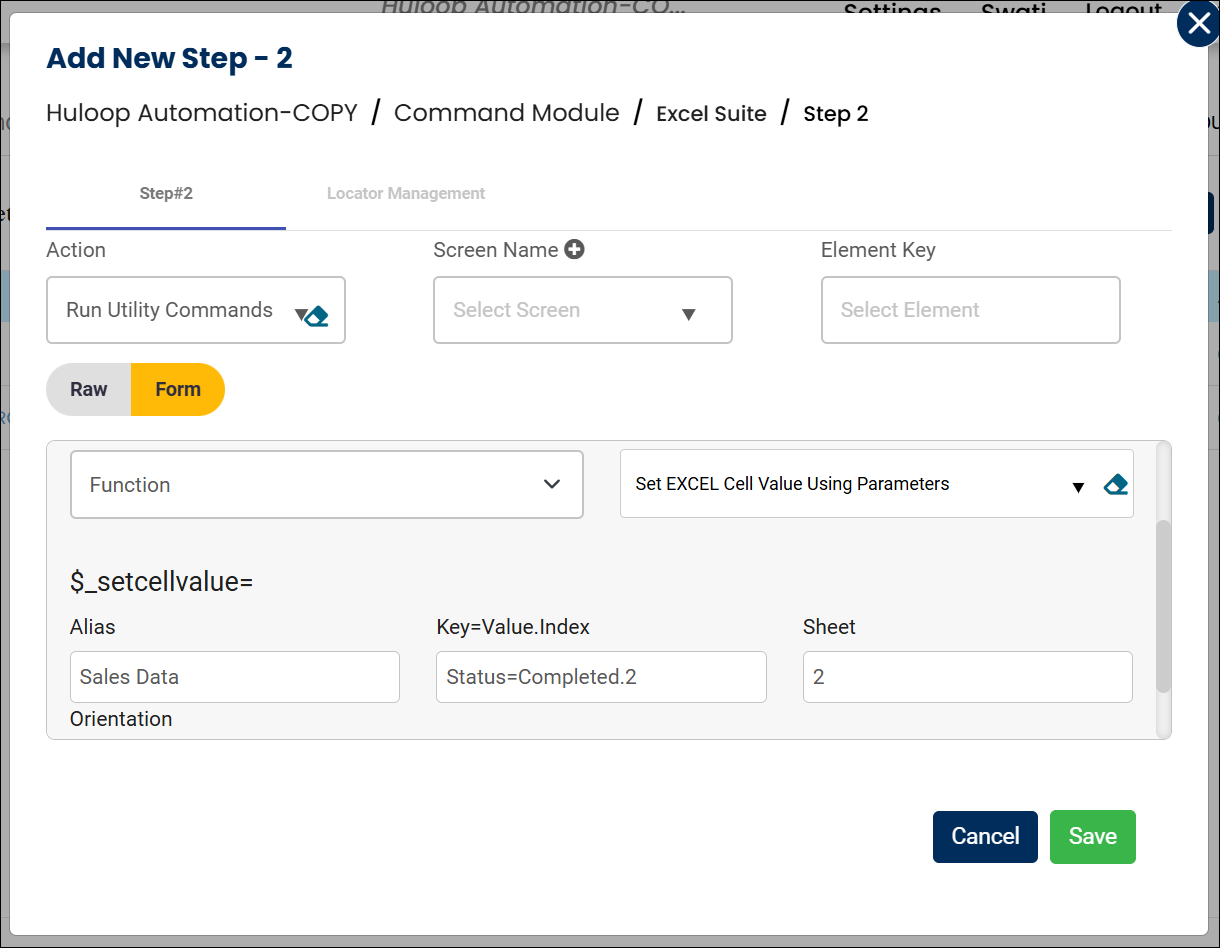This screenshot has height=948, width=1220.
Task: Click the Command Module breadcrumb
Action: [506, 113]
